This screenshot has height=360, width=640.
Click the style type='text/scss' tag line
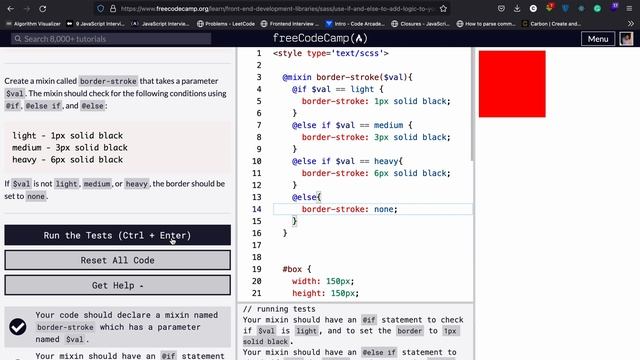(331, 53)
